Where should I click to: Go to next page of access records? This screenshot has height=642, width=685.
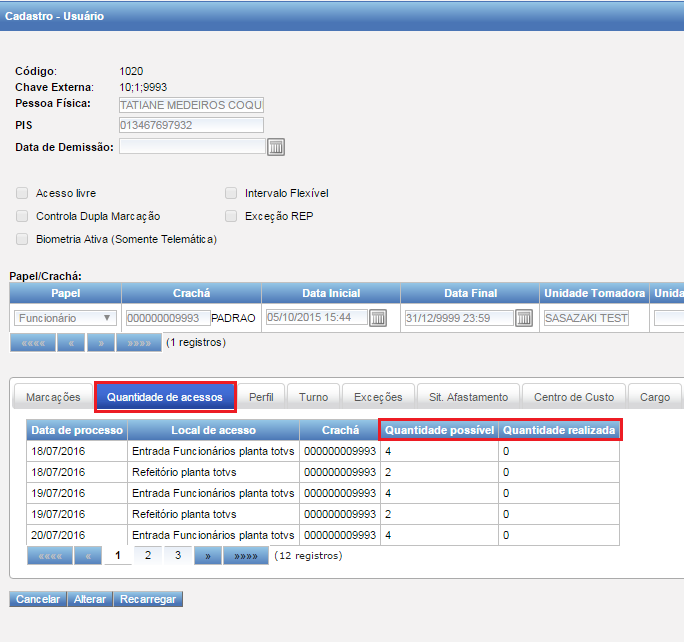(208, 556)
